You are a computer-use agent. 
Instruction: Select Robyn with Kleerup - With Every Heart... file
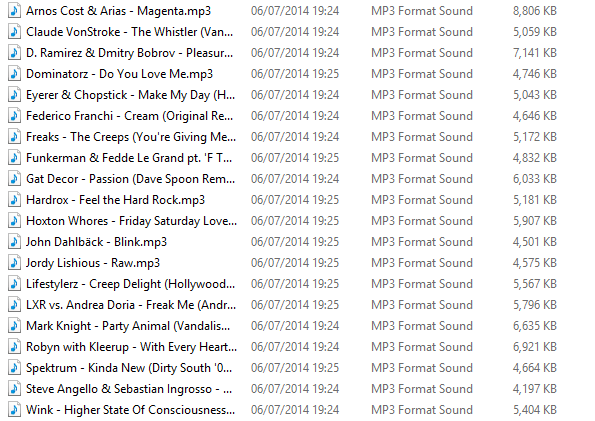pyautogui.click(x=131, y=347)
